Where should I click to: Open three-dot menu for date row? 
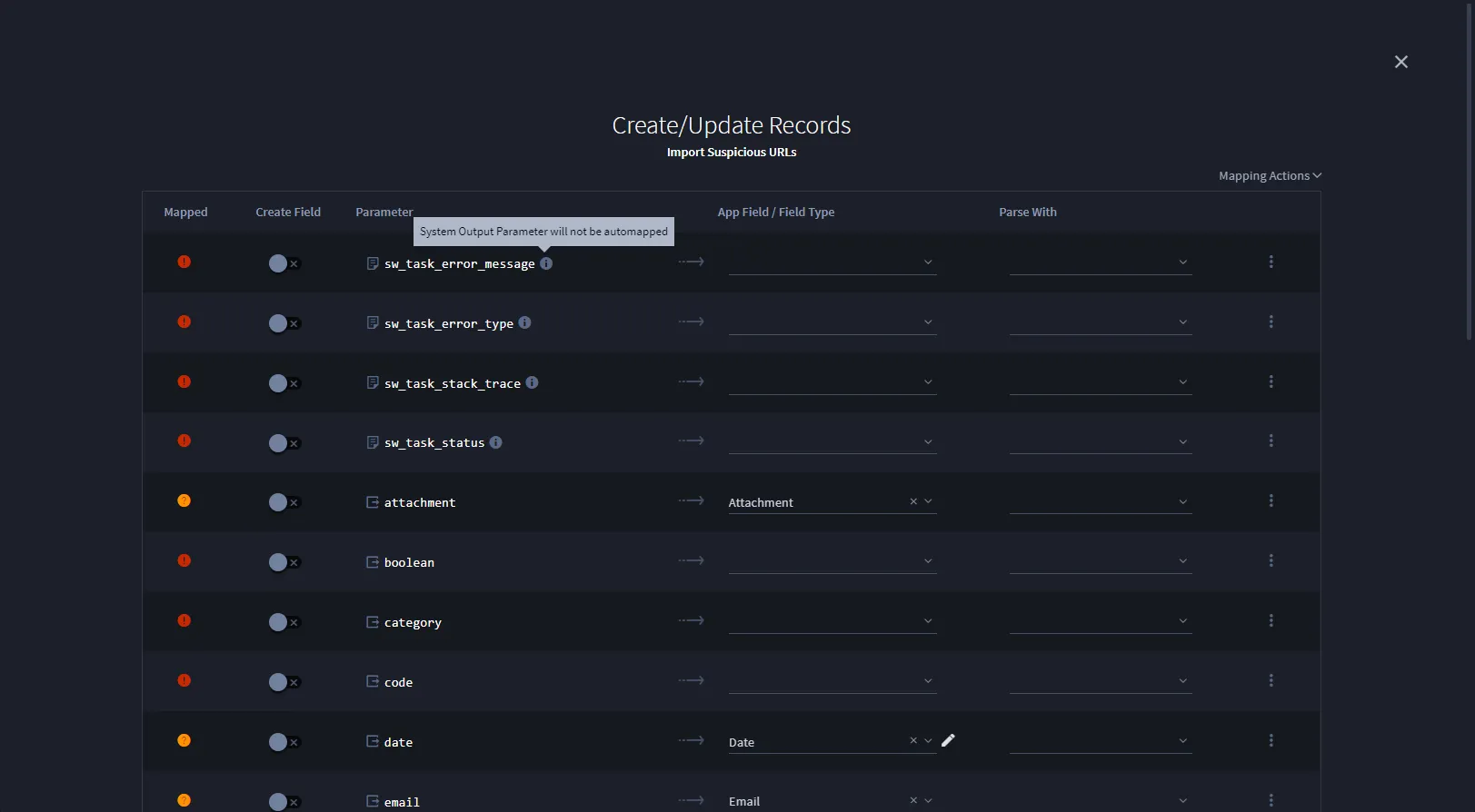tap(1271, 740)
